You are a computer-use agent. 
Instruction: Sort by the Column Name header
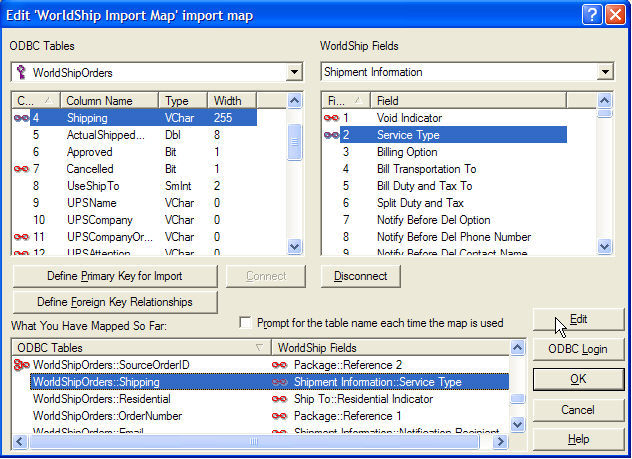(109, 100)
